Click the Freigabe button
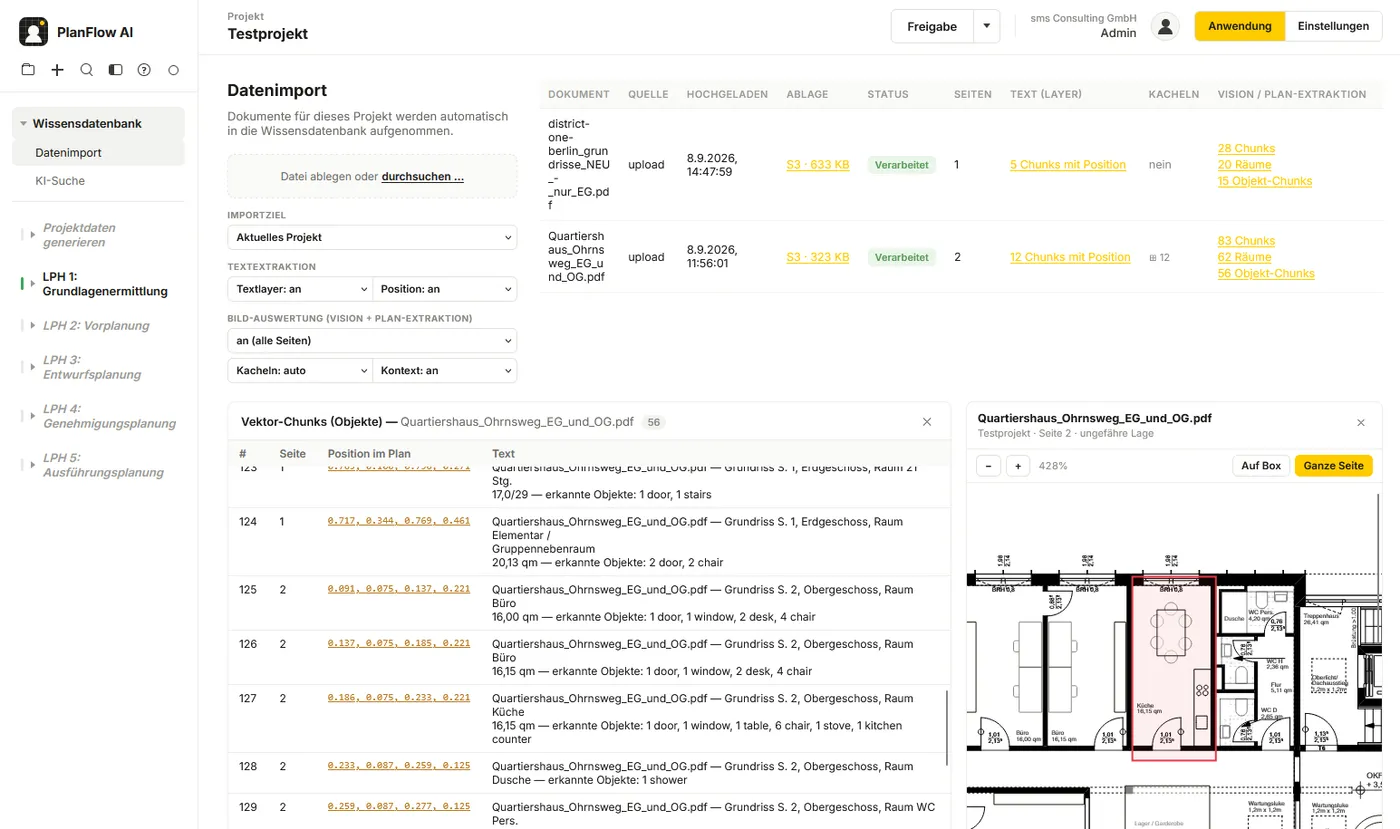The image size is (1400, 829). (x=932, y=27)
